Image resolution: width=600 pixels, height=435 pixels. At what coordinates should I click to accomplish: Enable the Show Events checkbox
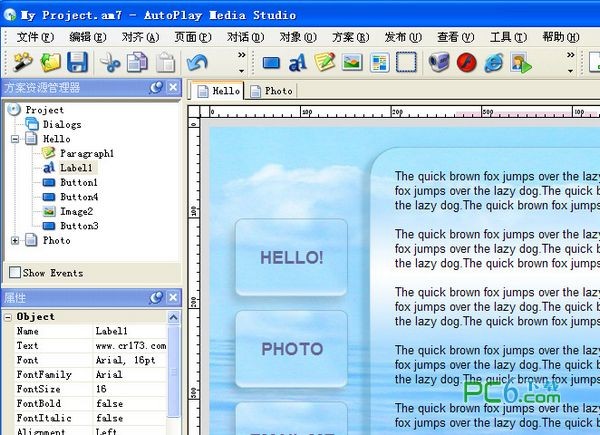click(15, 273)
